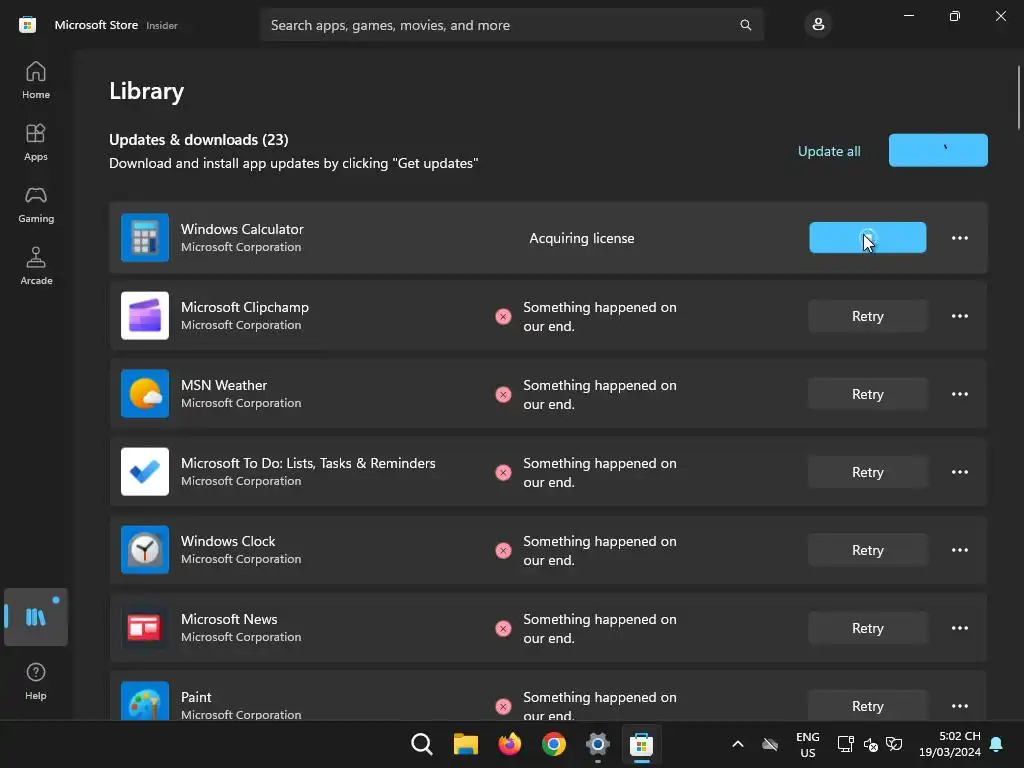This screenshot has height=768, width=1024.
Task: Open clock showing 5:02 CH
Action: 950,744
